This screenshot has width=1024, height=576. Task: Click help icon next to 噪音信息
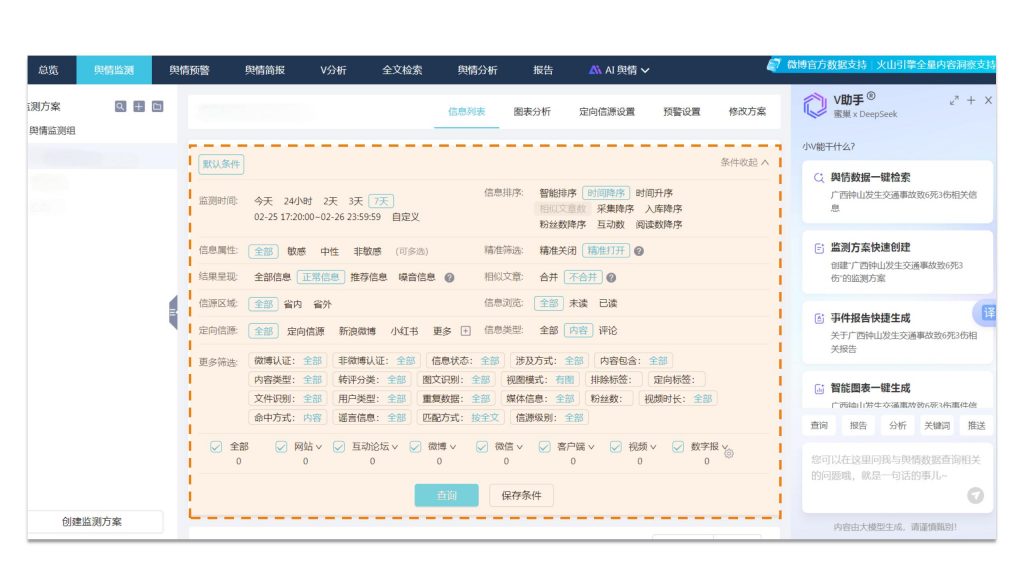pos(449,278)
